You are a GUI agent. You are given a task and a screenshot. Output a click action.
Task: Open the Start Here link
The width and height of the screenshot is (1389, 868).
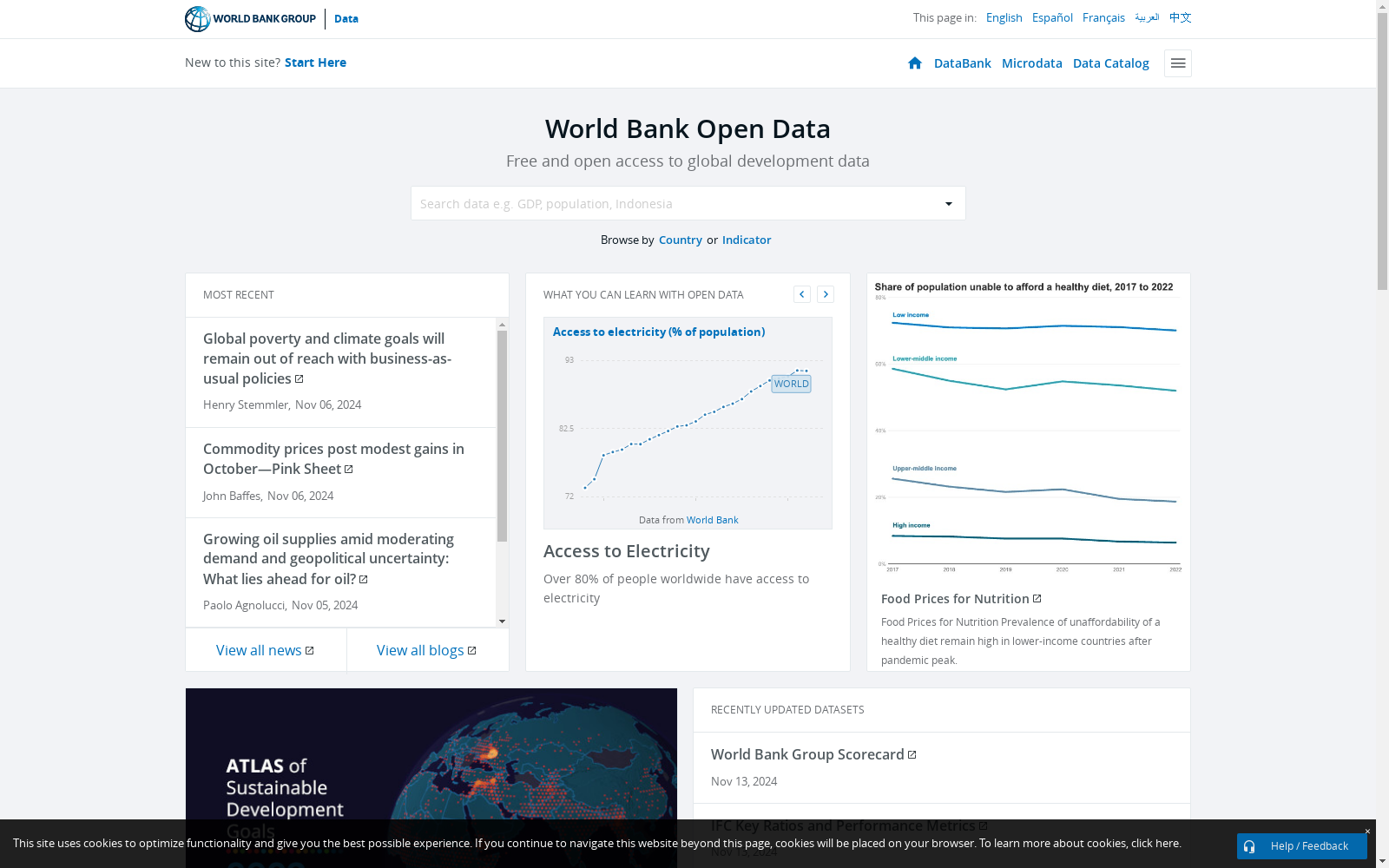click(x=315, y=62)
